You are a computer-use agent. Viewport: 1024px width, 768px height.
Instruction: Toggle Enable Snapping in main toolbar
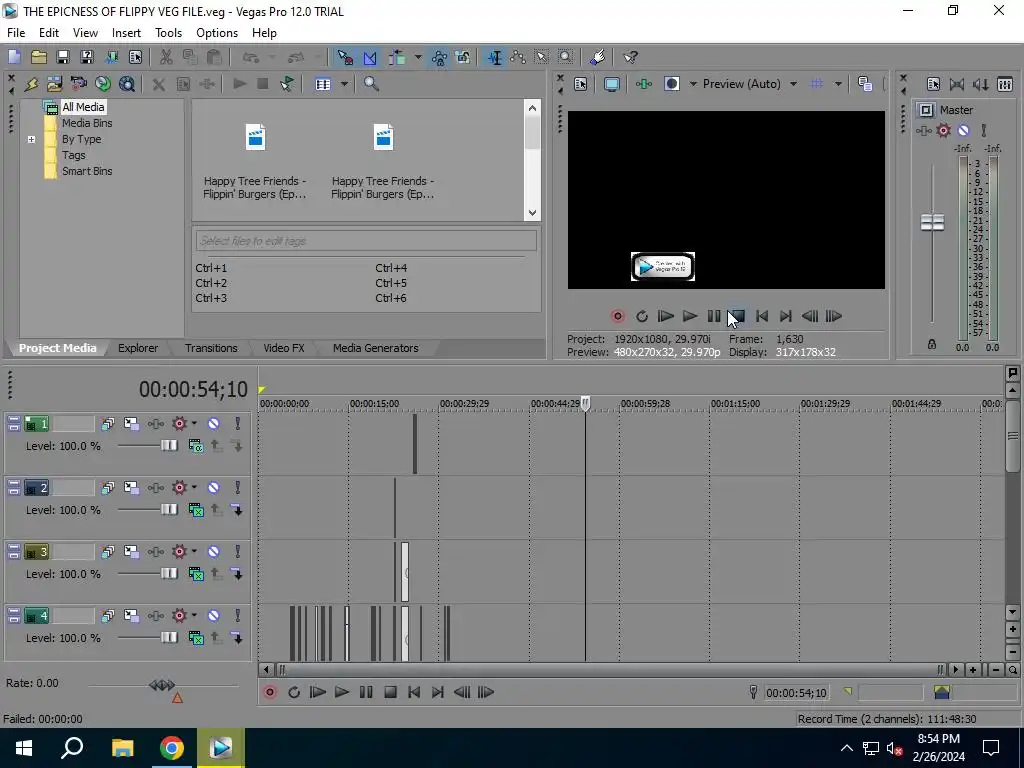[x=345, y=57]
